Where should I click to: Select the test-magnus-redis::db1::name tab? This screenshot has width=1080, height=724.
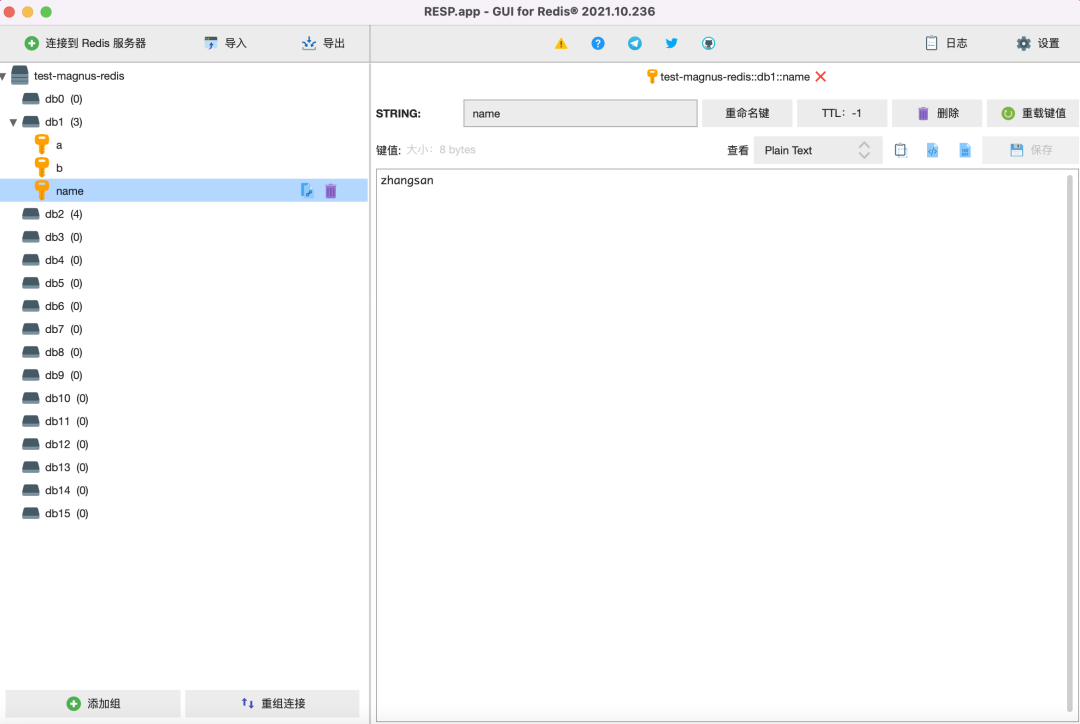click(x=734, y=76)
